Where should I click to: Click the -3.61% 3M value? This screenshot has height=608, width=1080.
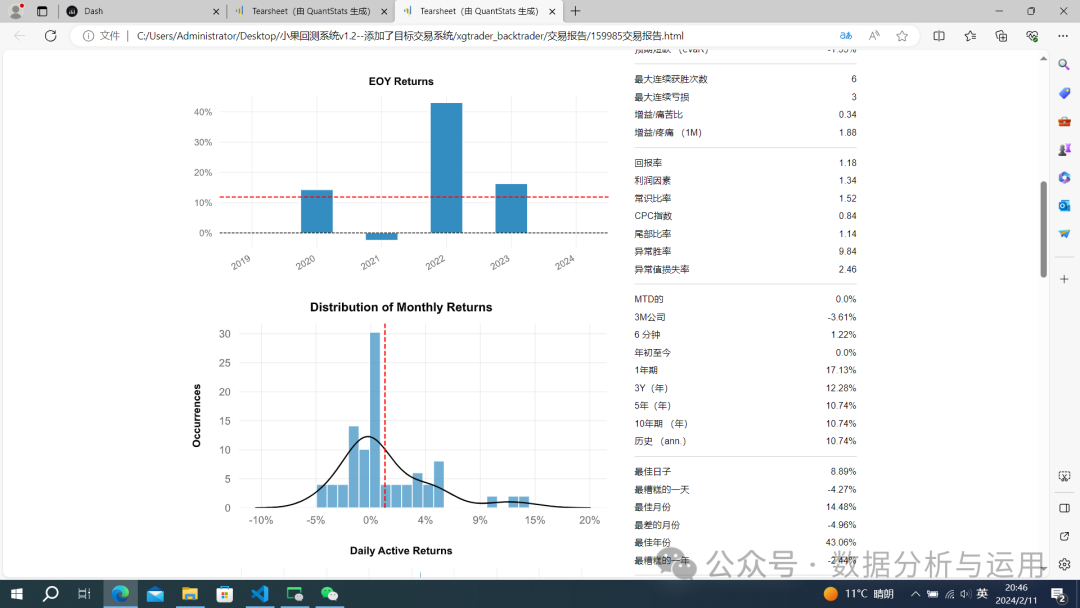click(x=842, y=317)
